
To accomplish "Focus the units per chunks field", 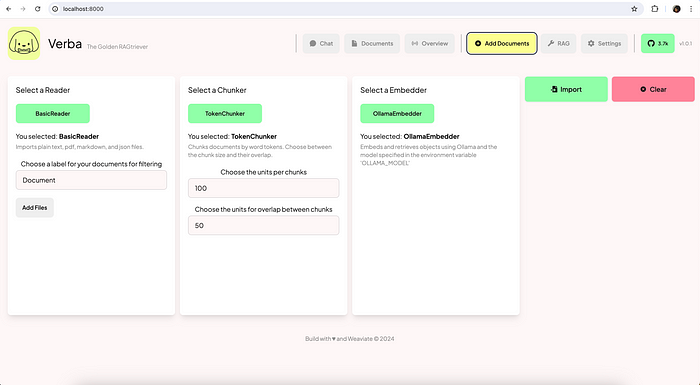I will [263, 188].
